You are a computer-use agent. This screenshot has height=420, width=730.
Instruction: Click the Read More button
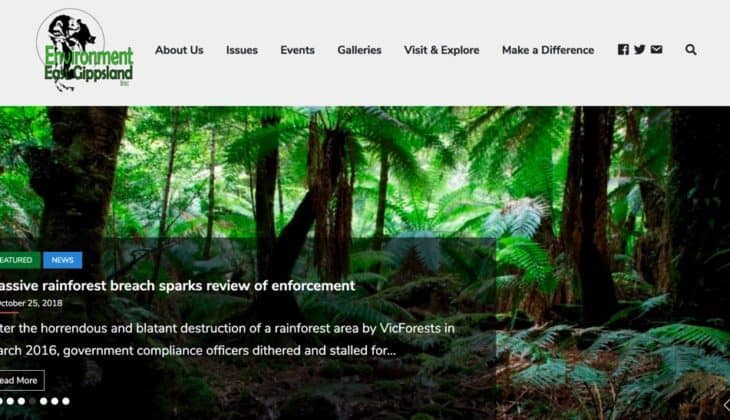pos(21,380)
